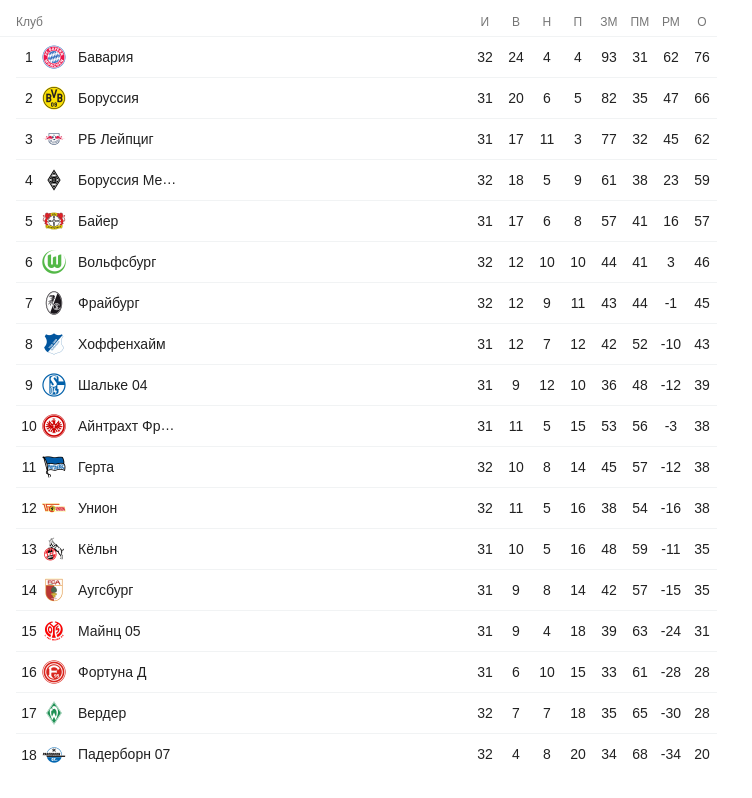
Task: Click the Bayer Leverkusen club logo
Action: pos(54,221)
